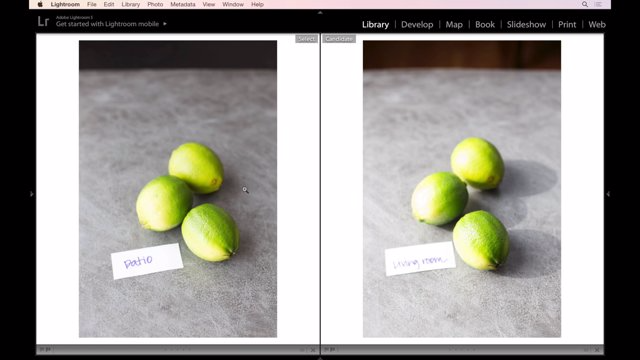Viewport: 640px width, 360px height.
Task: Open the Slideshow module
Action: (x=526, y=24)
